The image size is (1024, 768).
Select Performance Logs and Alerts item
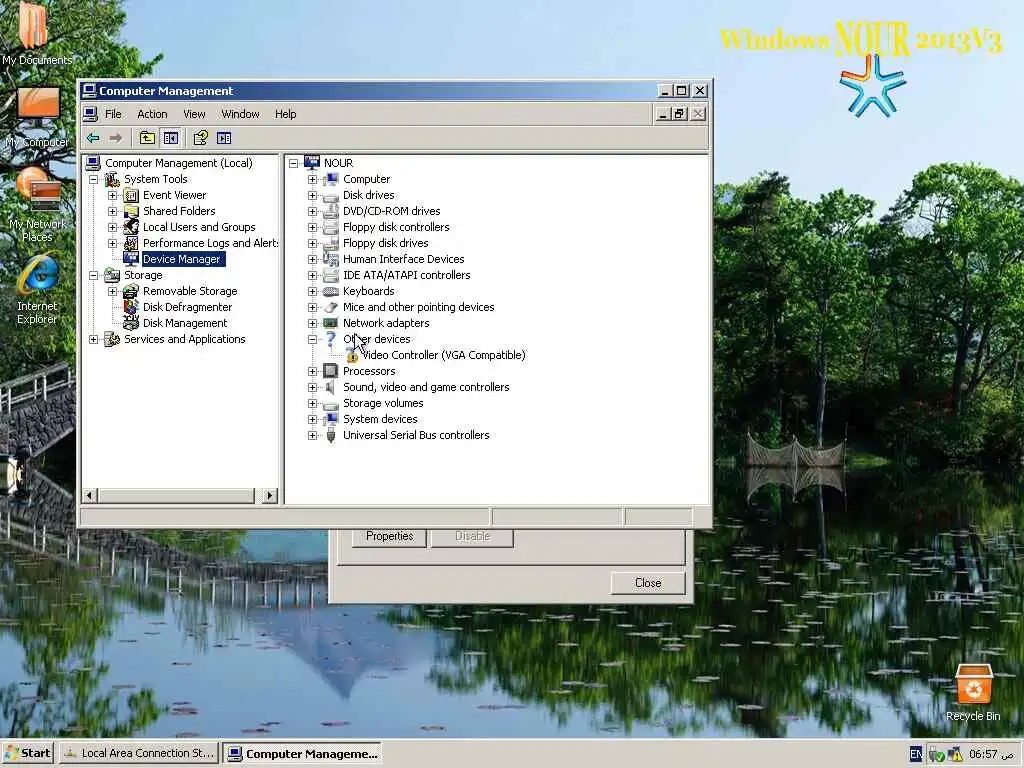point(210,243)
